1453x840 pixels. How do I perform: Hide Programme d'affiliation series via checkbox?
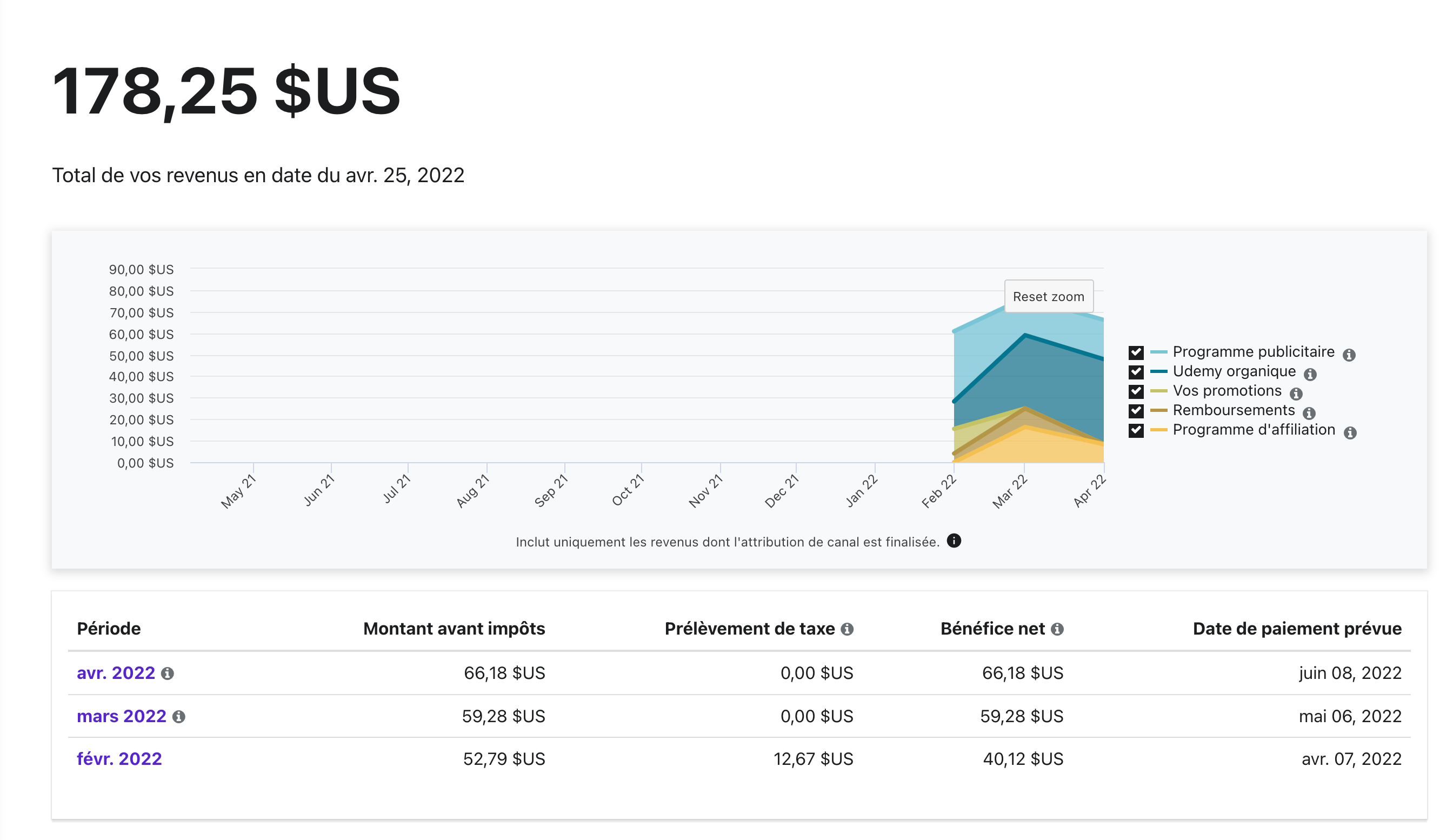(1136, 430)
